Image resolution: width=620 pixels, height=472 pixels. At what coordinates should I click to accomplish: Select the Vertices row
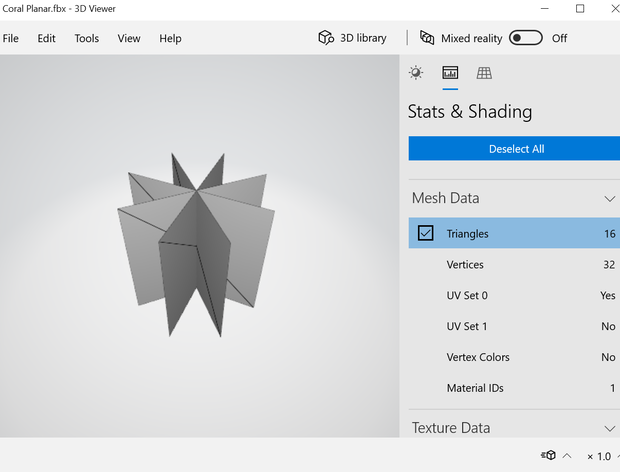(514, 264)
